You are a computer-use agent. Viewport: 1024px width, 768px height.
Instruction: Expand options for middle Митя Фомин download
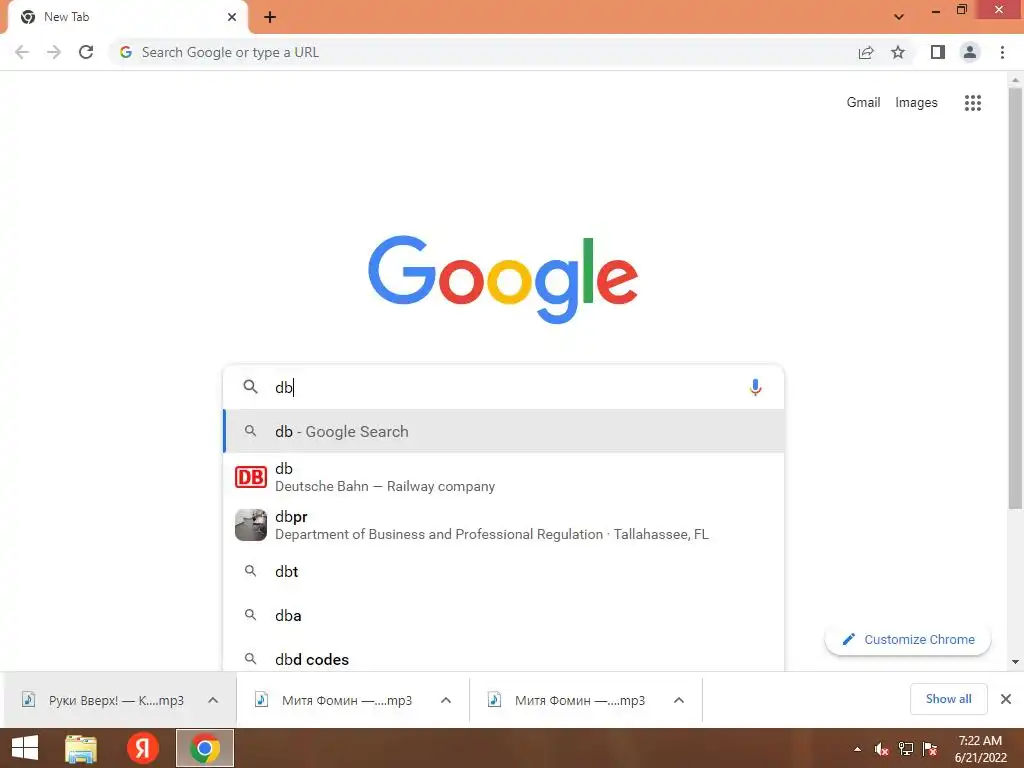446,700
